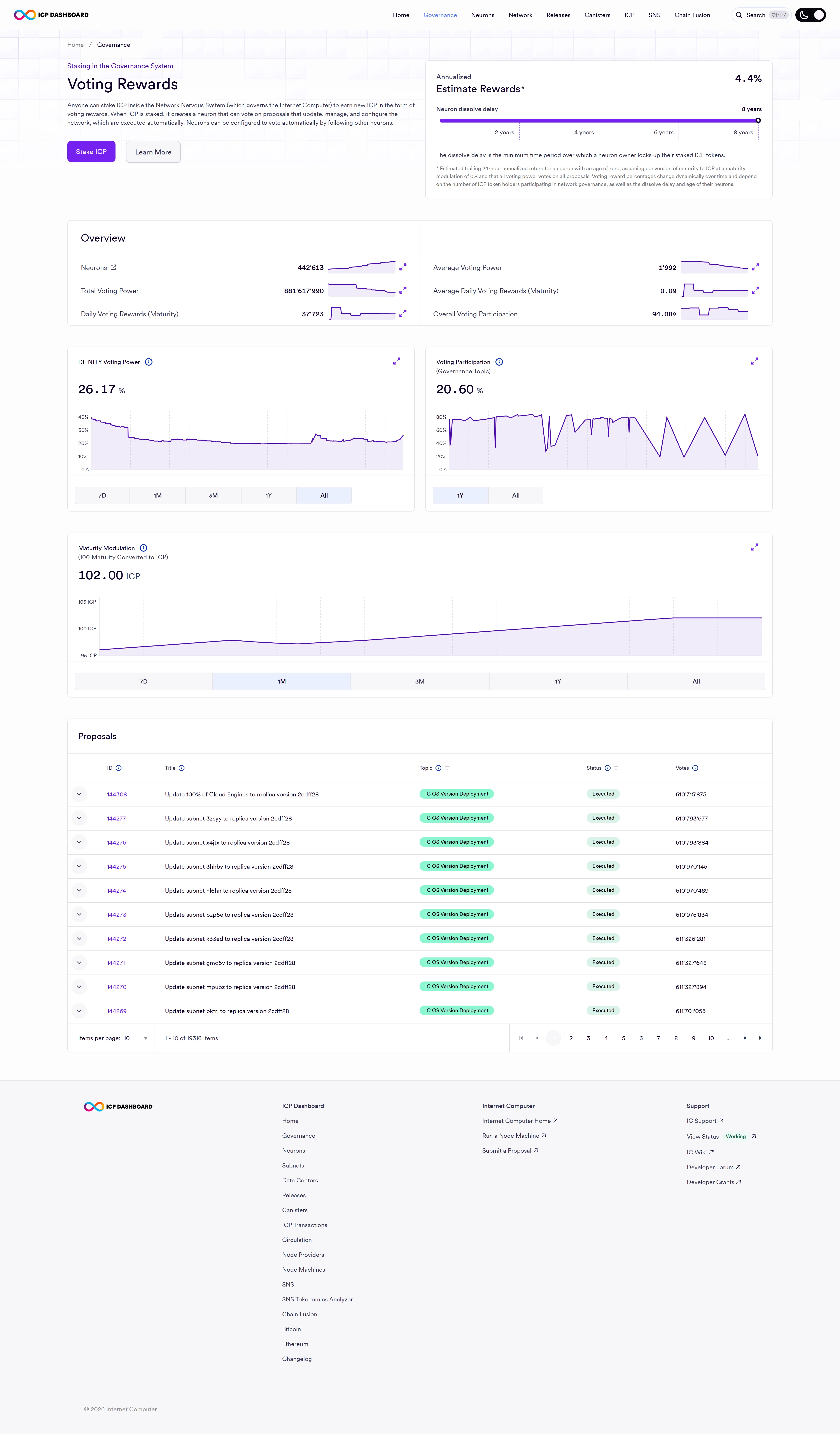This screenshot has height=1434, width=840.
Task: Expand proposal 144277 row
Action: pos(79,818)
